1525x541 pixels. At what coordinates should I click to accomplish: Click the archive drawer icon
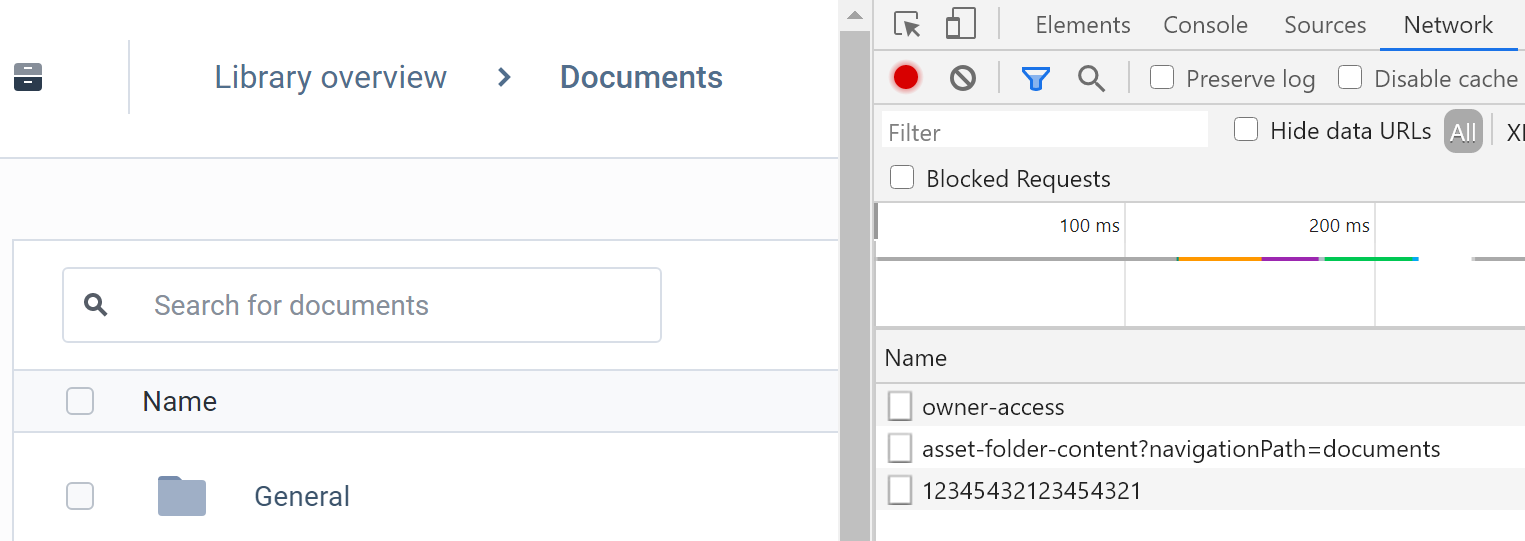tap(28, 77)
